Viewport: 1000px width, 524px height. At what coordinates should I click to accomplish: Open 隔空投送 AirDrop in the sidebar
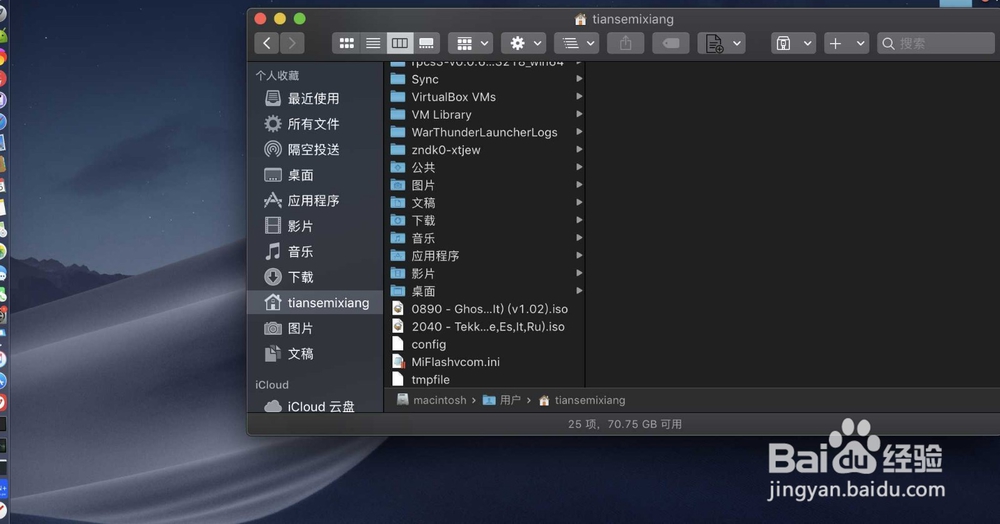(x=315, y=149)
